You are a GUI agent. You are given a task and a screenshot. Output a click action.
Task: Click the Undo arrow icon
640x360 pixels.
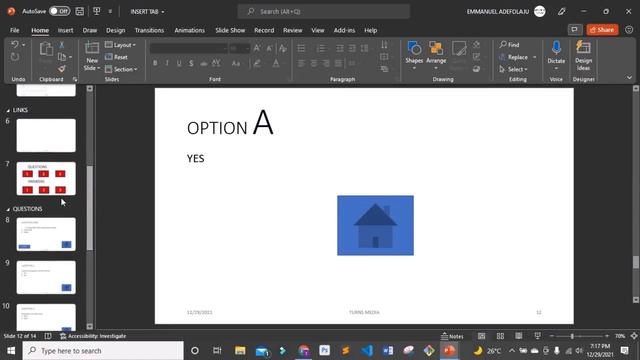(15, 44)
